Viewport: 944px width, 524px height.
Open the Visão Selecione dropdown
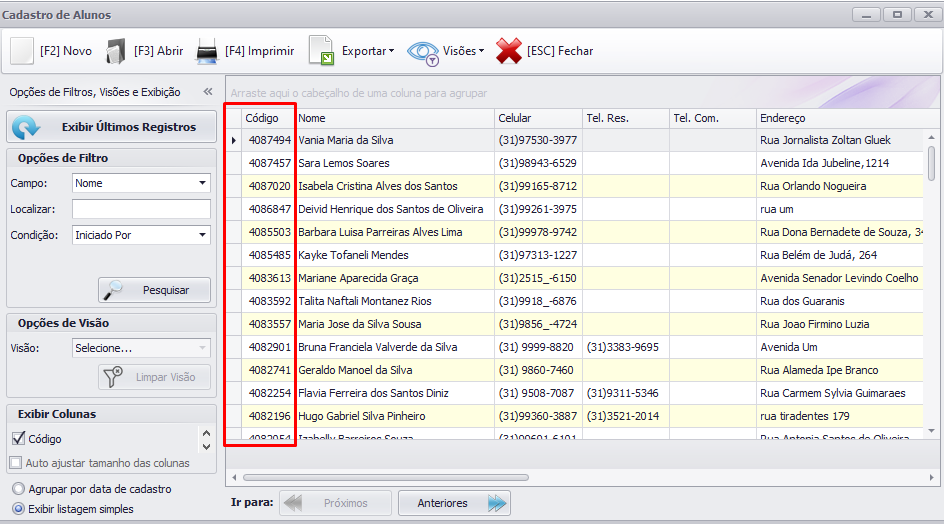(141, 348)
